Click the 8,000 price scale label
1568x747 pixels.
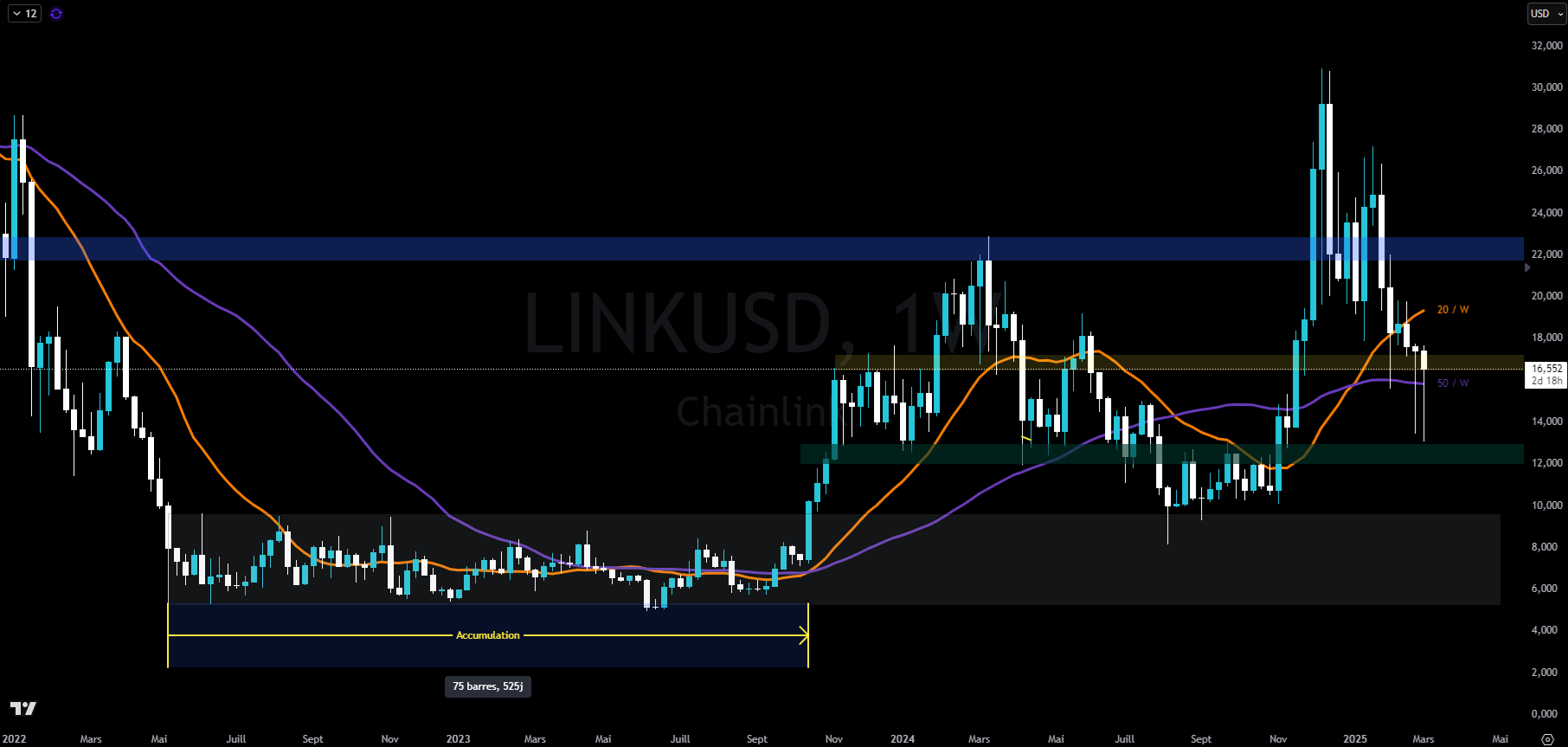[x=1546, y=547]
